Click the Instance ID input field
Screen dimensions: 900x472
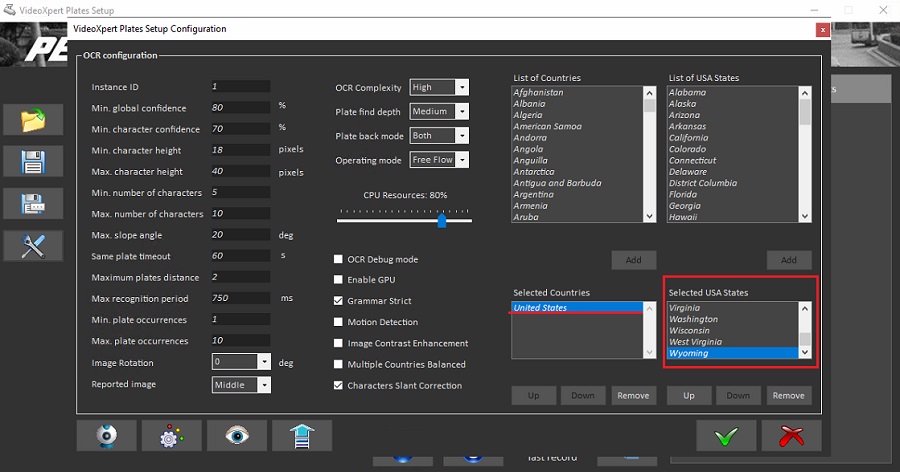(x=240, y=87)
